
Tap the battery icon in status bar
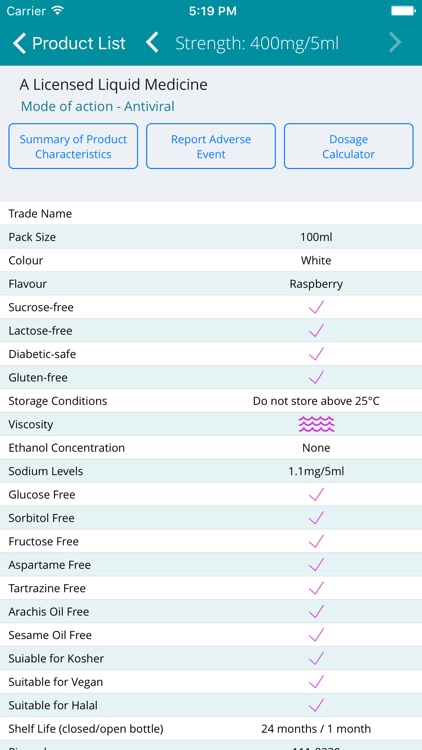point(402,11)
